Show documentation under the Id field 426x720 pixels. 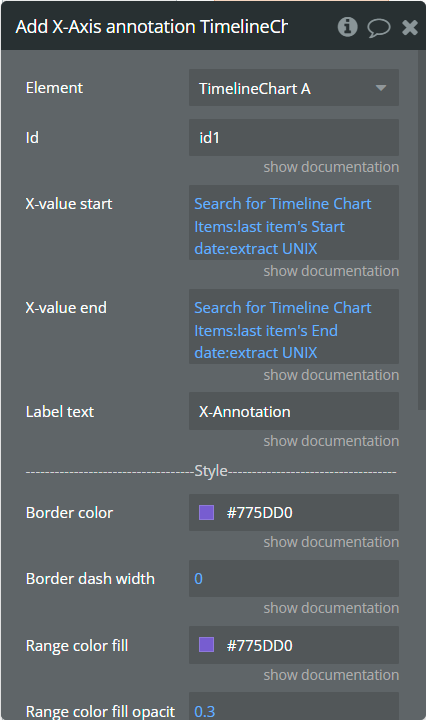point(331,167)
